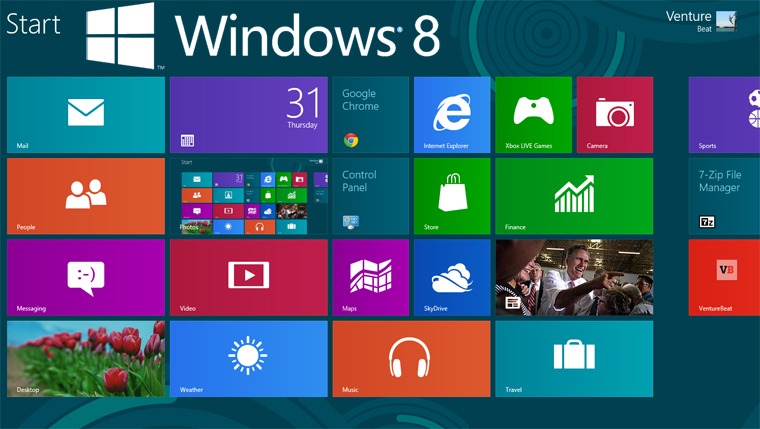Open the Camera app tile
The image size is (760, 429).
coord(614,115)
